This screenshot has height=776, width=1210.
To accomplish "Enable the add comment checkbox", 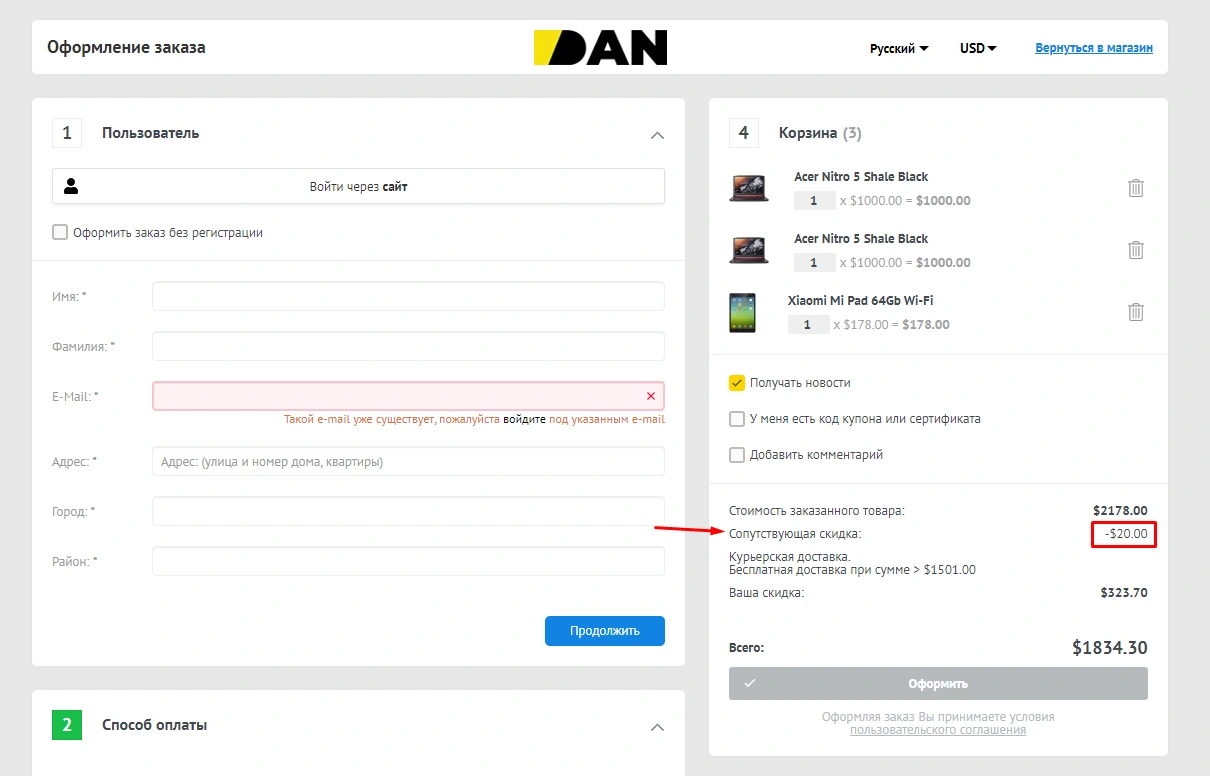I will click(737, 455).
